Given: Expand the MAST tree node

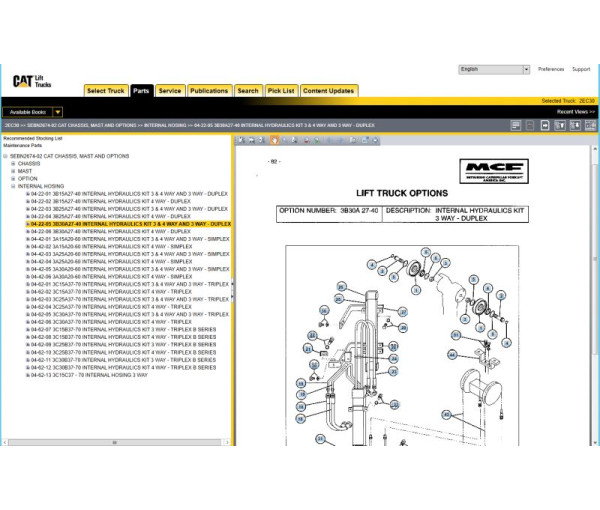Looking at the screenshot, I should point(14,171).
